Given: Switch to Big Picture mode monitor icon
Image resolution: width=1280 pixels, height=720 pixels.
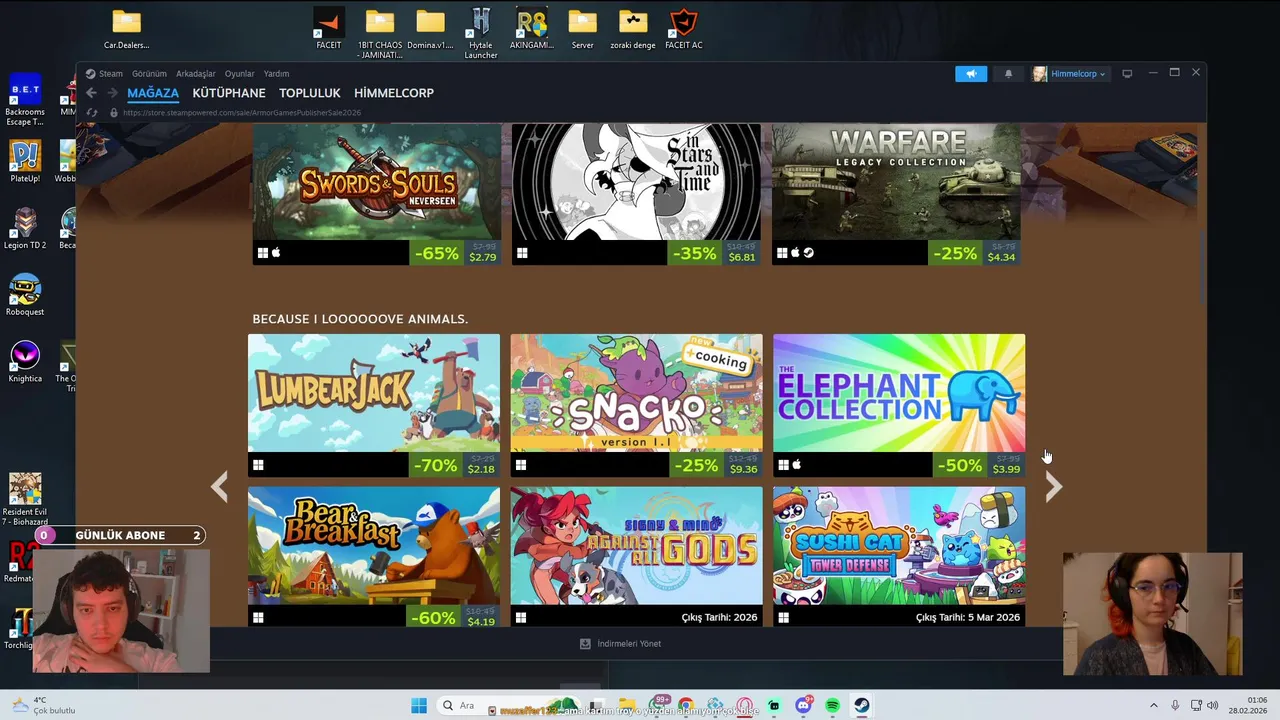Looking at the screenshot, I should (x=1127, y=74).
